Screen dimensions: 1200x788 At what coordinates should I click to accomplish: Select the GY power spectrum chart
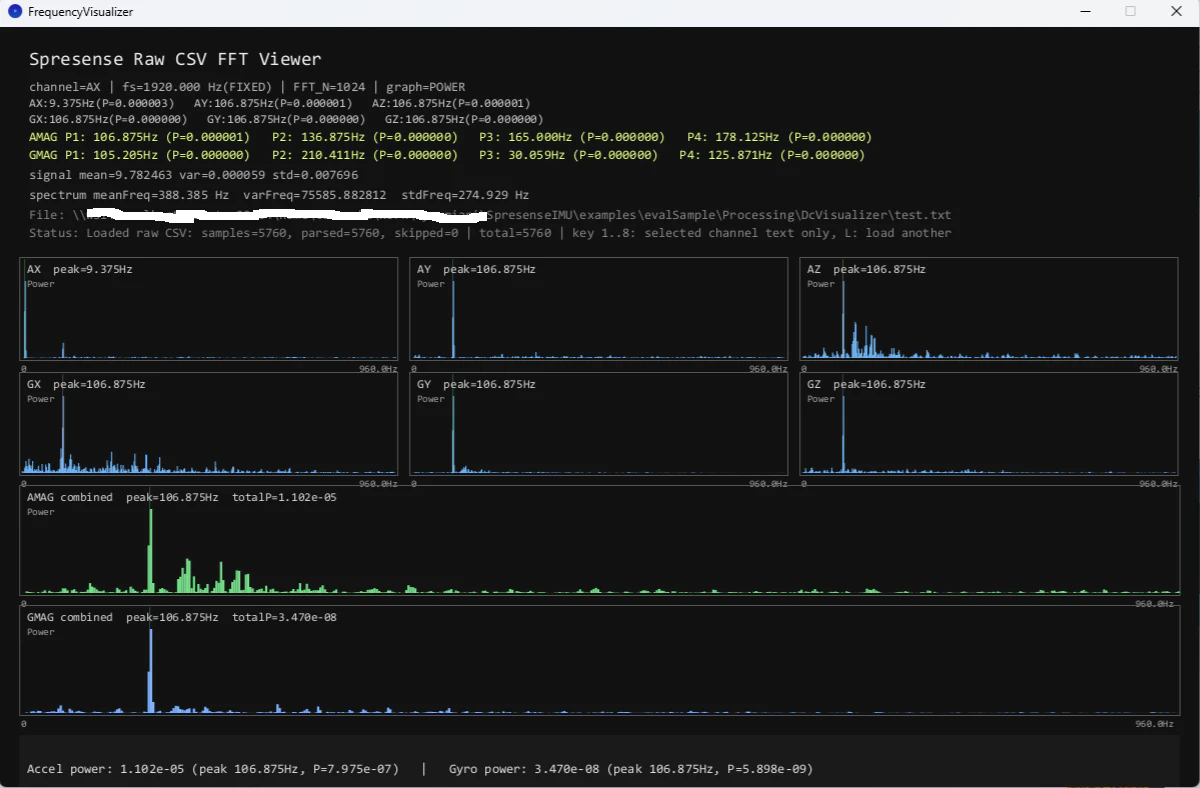[599, 424]
